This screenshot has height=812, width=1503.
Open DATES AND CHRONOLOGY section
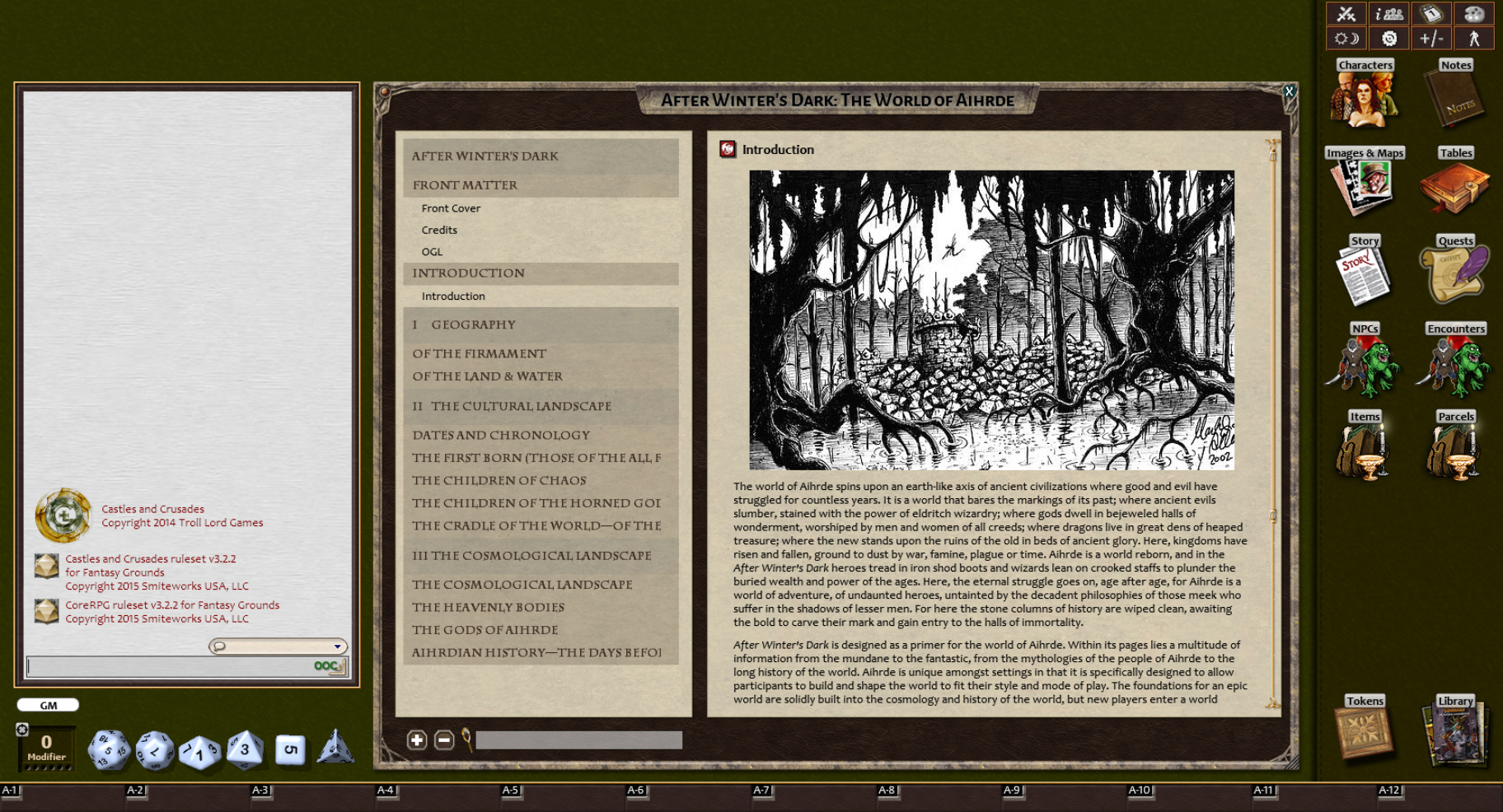click(x=541, y=435)
